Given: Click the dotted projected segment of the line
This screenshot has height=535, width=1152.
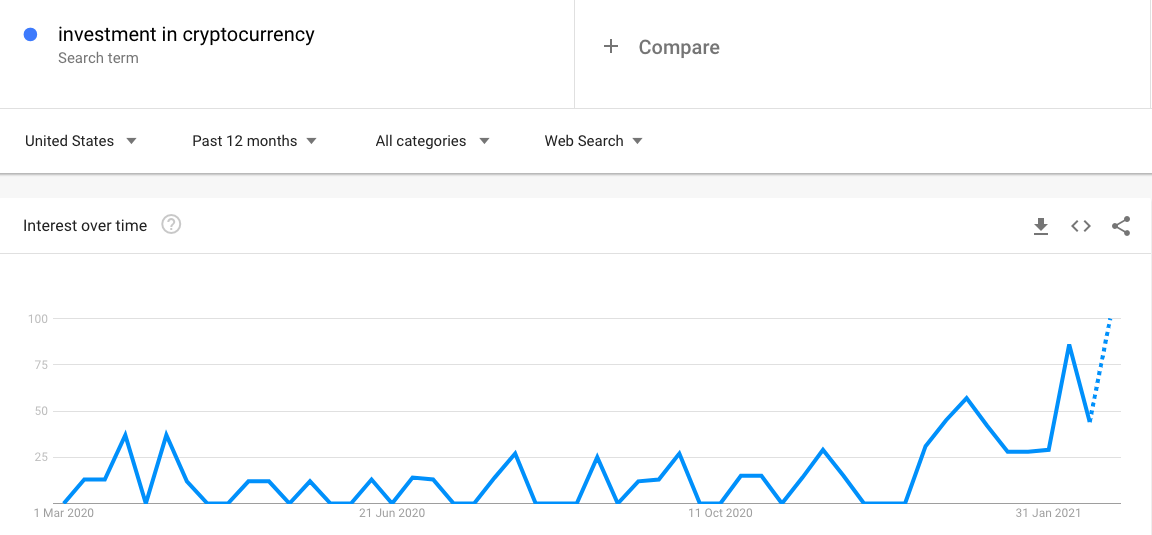Looking at the screenshot, I should click(x=1101, y=367).
